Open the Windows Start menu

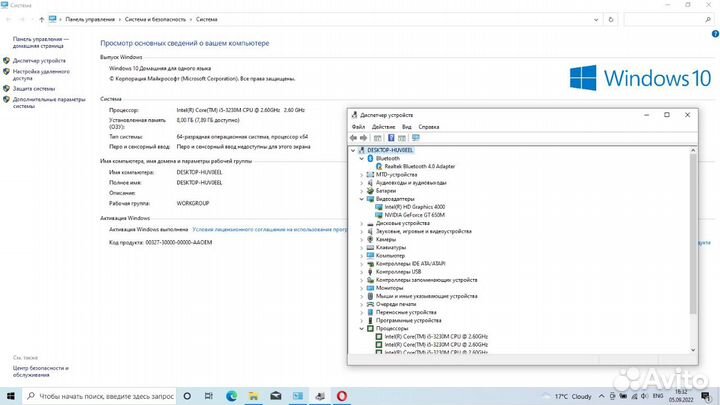[x=11, y=396]
